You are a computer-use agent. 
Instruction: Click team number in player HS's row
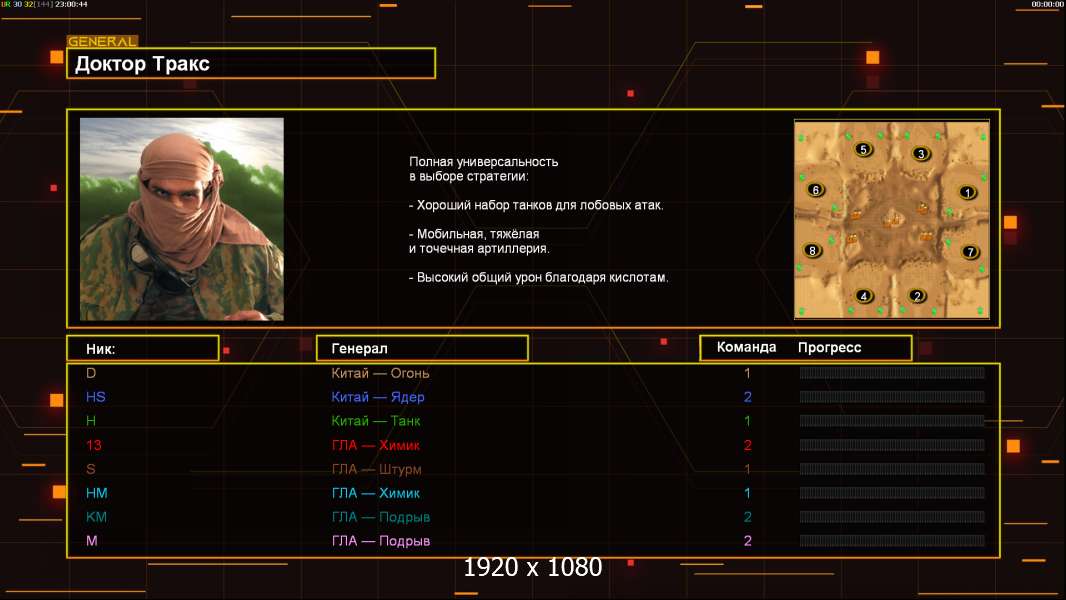(747, 397)
